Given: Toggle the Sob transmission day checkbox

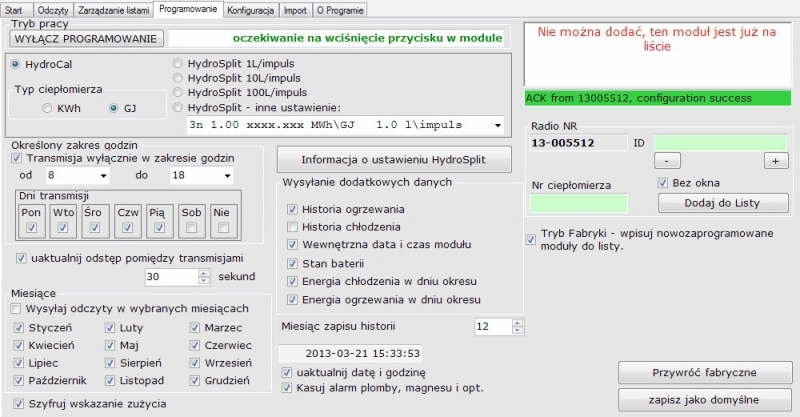Looking at the screenshot, I should point(192,228).
